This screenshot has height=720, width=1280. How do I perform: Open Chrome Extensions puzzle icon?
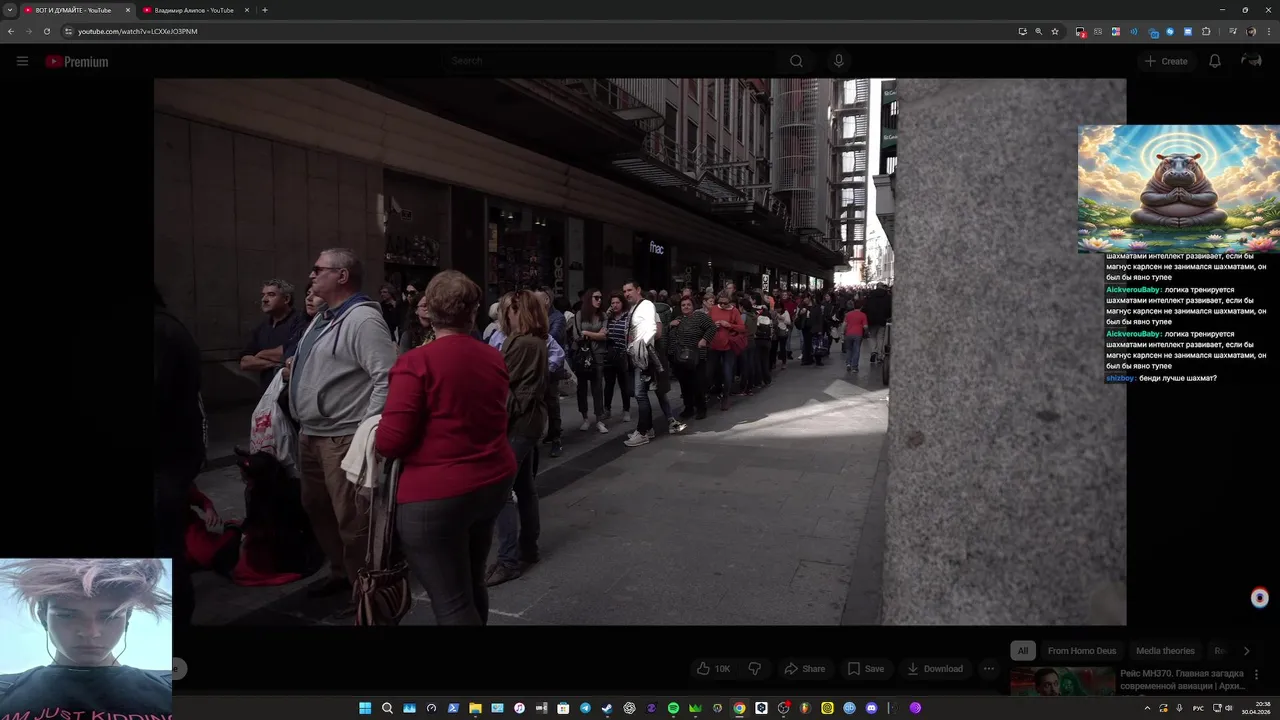[x=1206, y=31]
